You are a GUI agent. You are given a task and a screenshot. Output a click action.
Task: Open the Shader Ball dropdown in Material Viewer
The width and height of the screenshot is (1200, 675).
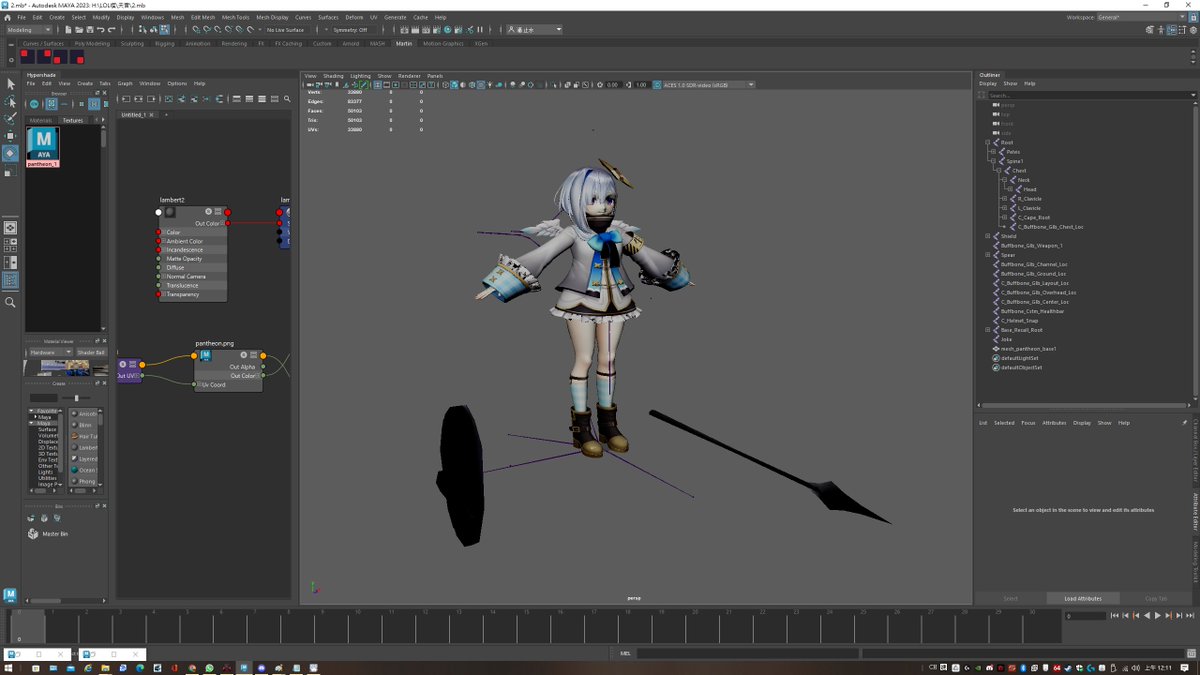coord(90,352)
